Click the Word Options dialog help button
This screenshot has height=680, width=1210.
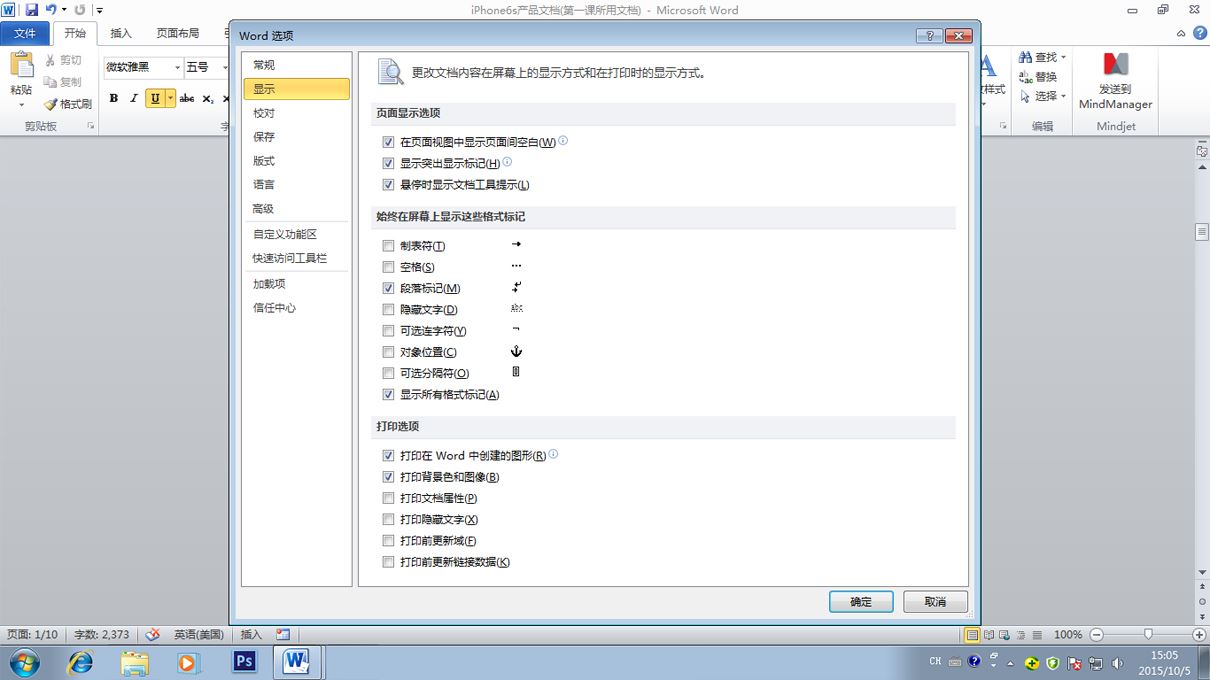[928, 35]
